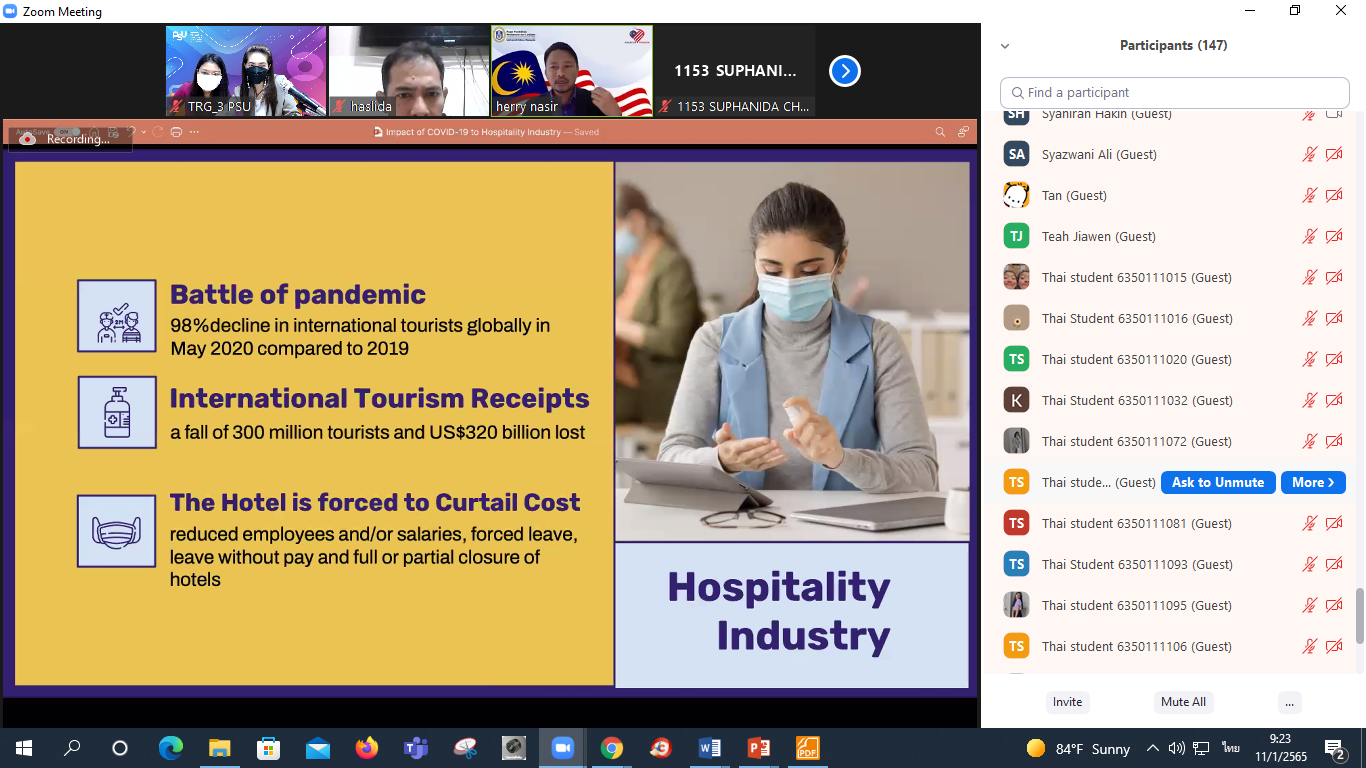Click the network icon in system tray
The image size is (1366, 768).
click(x=1201, y=748)
